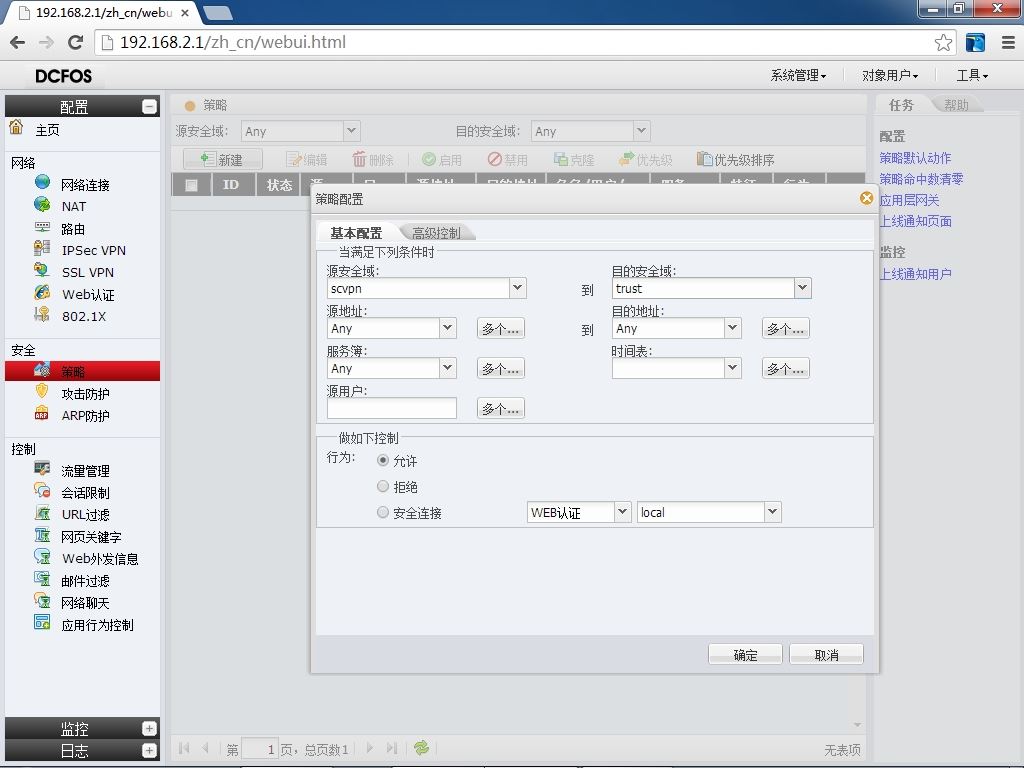
Task: Switch to 基本配置 tab
Action: (356, 232)
